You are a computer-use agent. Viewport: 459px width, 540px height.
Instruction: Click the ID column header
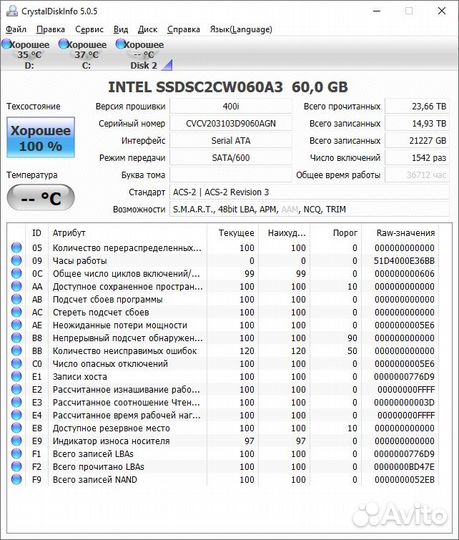pos(37,233)
